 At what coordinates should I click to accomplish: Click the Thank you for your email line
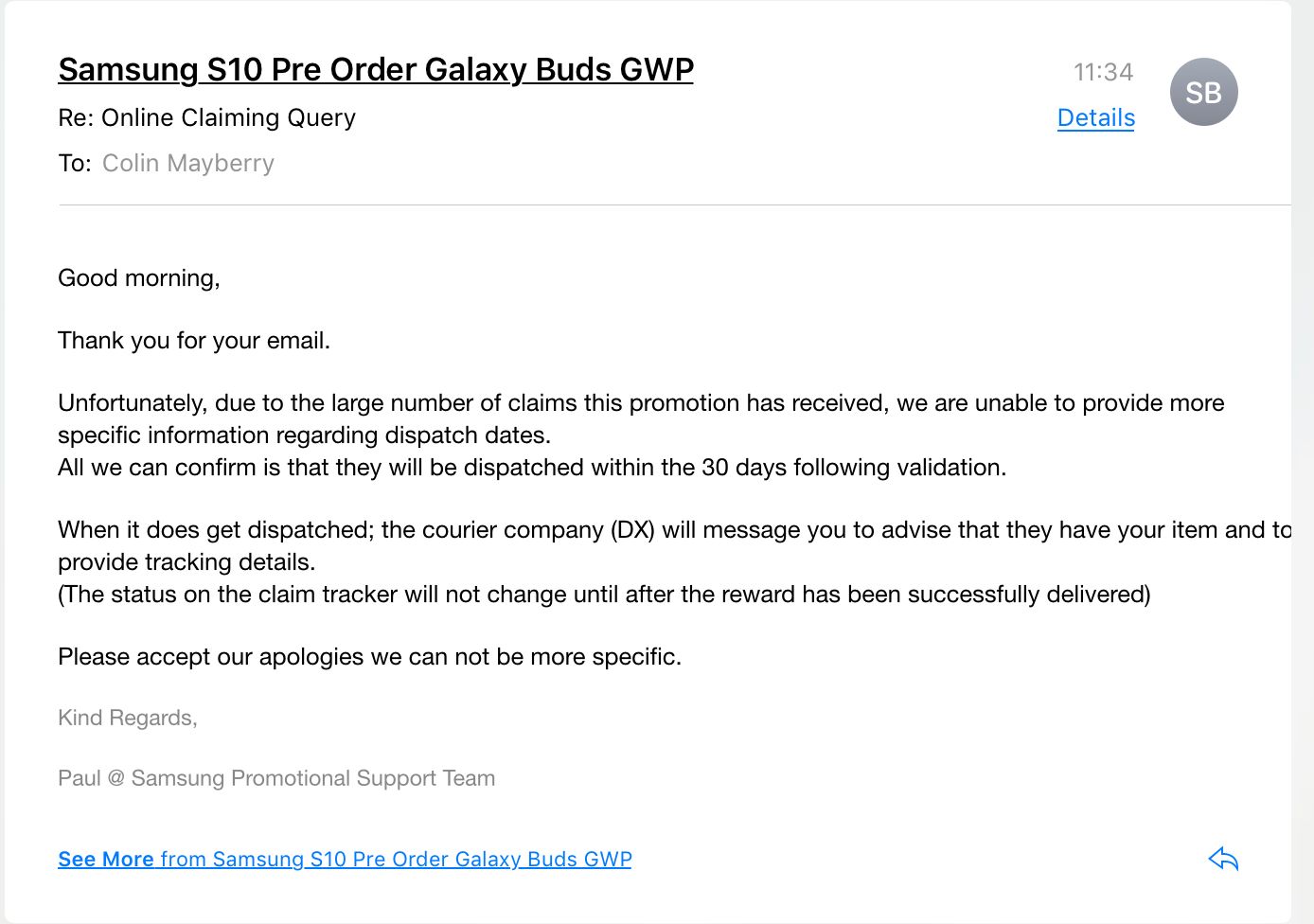coord(194,340)
